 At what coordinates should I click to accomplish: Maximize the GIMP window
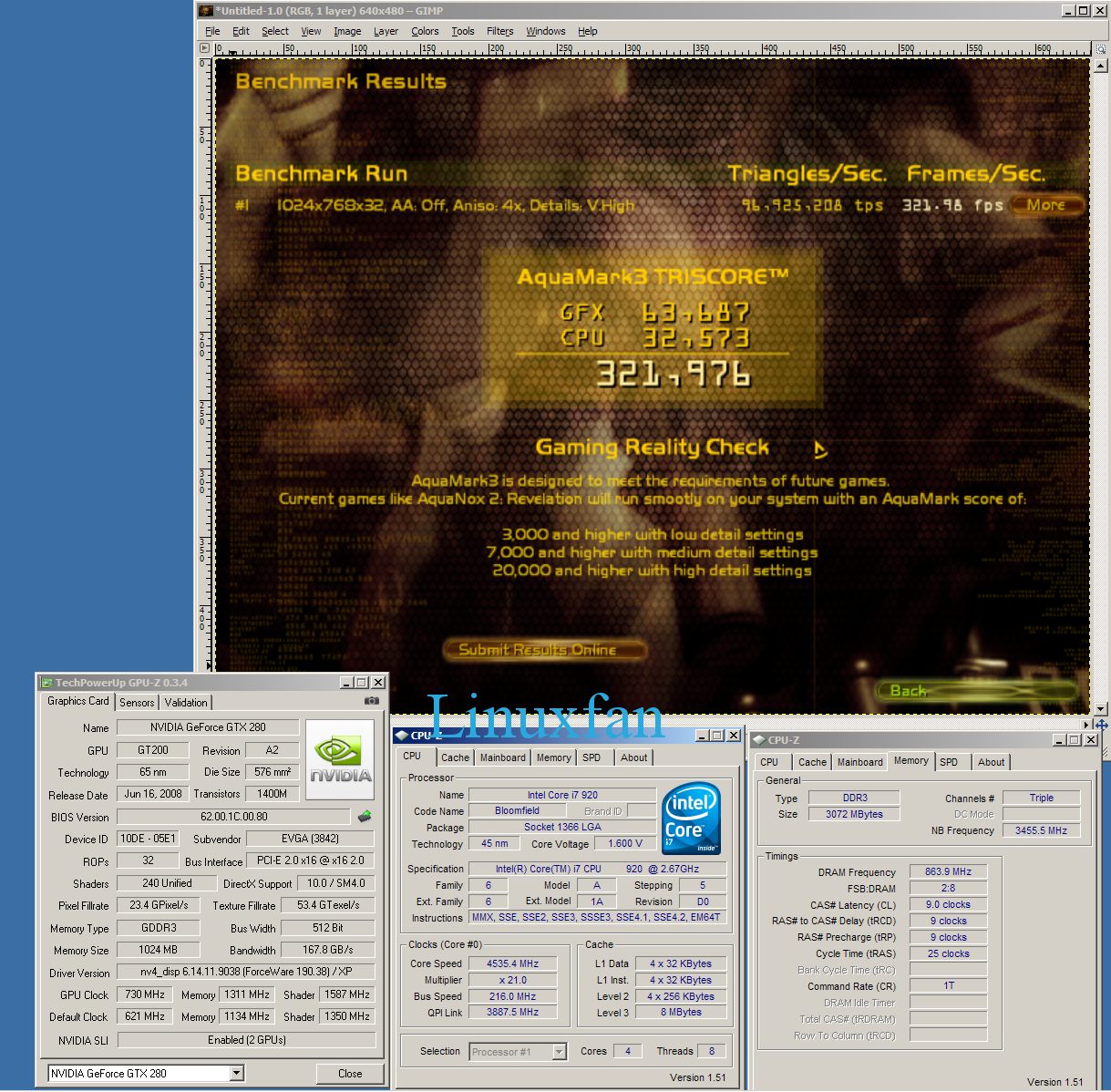(x=1084, y=11)
